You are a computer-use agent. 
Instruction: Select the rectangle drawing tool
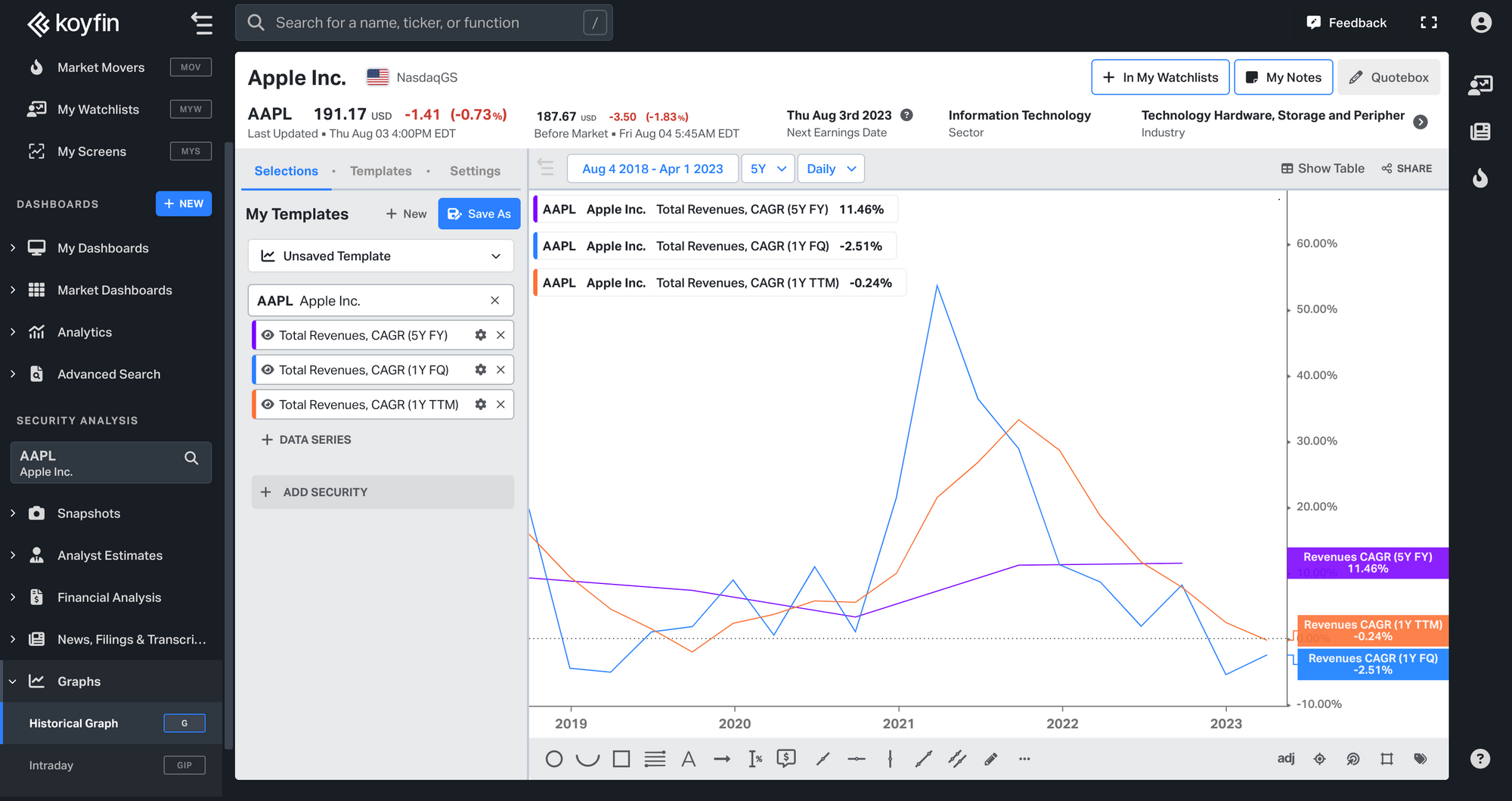click(x=621, y=759)
